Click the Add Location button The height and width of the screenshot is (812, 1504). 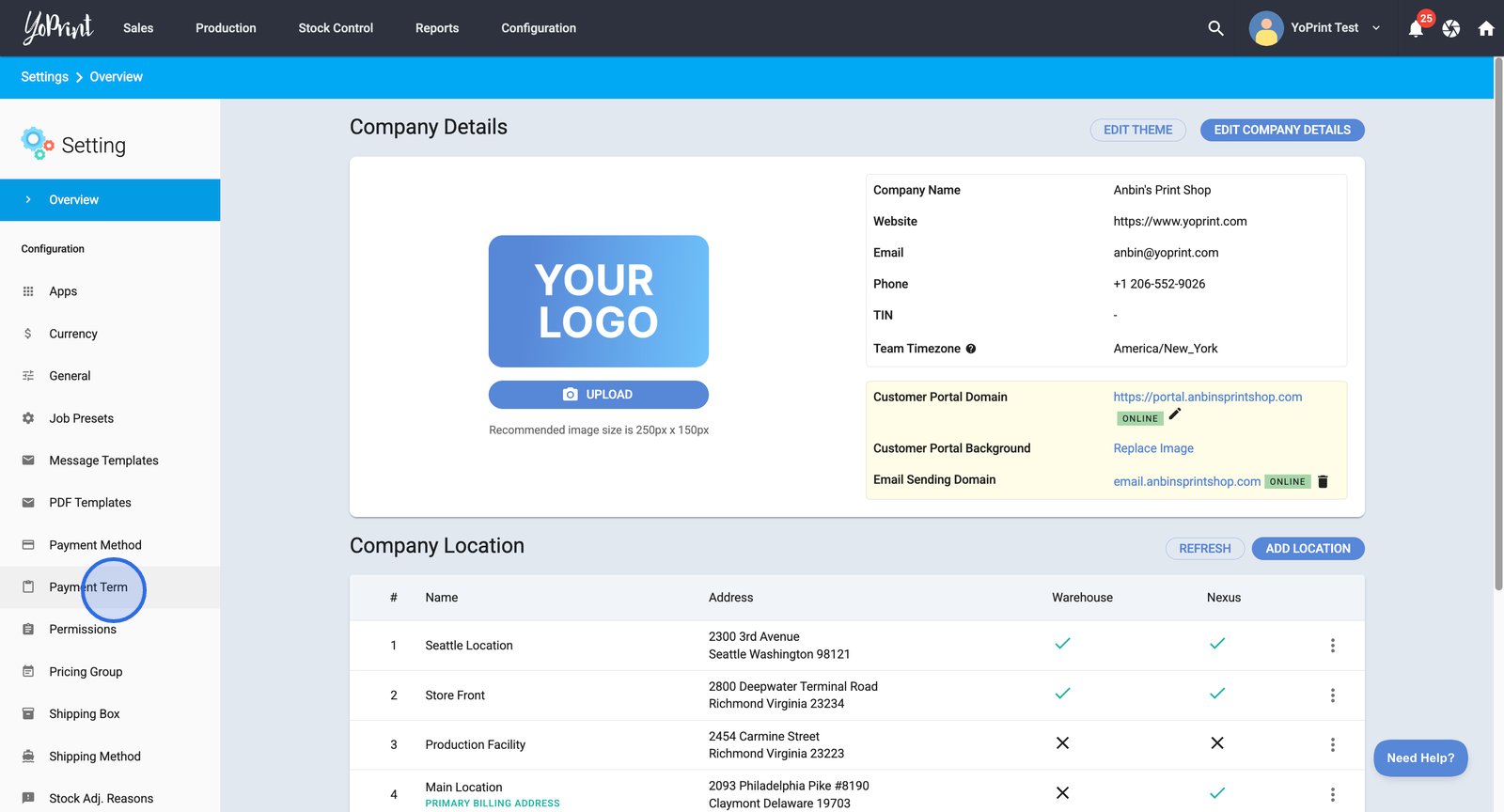pyautogui.click(x=1308, y=549)
